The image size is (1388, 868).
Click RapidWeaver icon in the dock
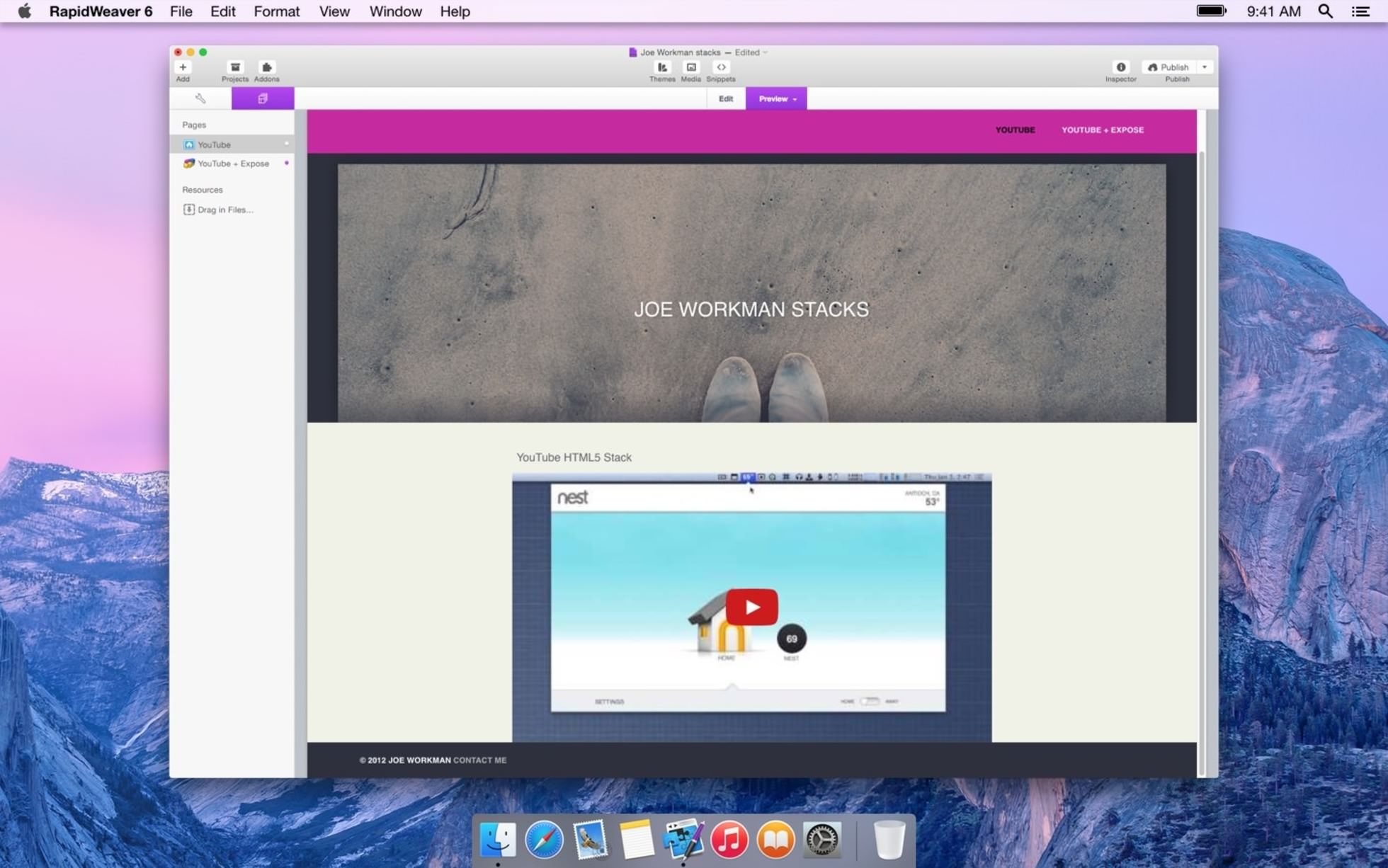point(683,840)
